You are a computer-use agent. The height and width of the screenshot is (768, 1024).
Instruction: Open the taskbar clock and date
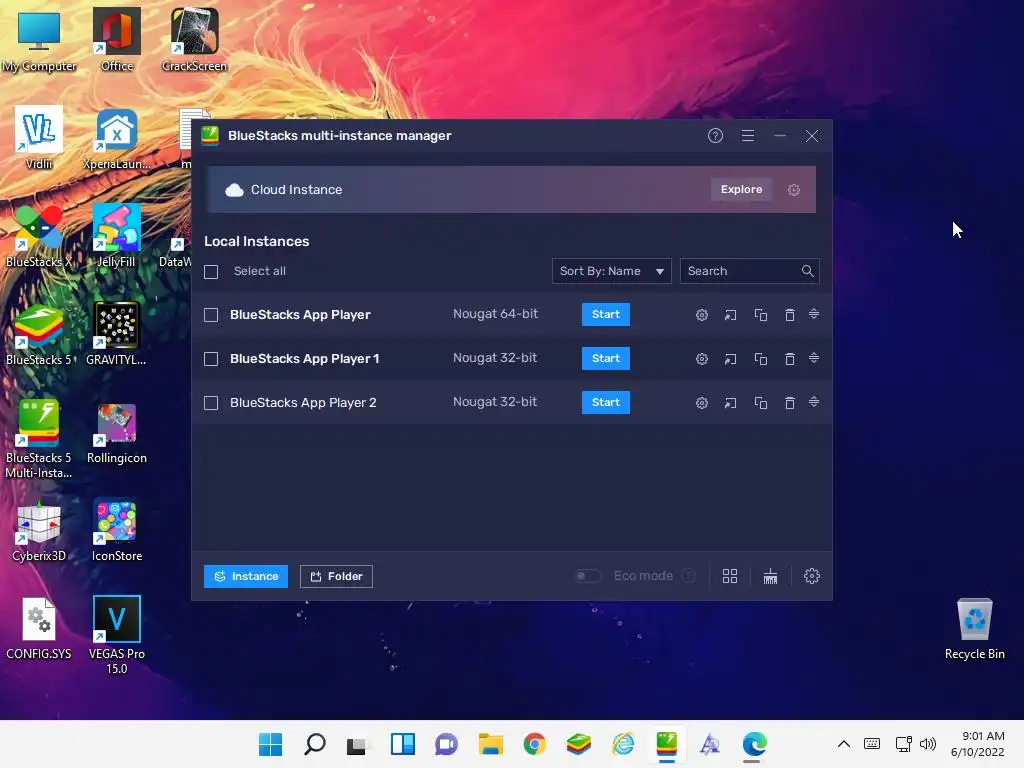pos(978,744)
